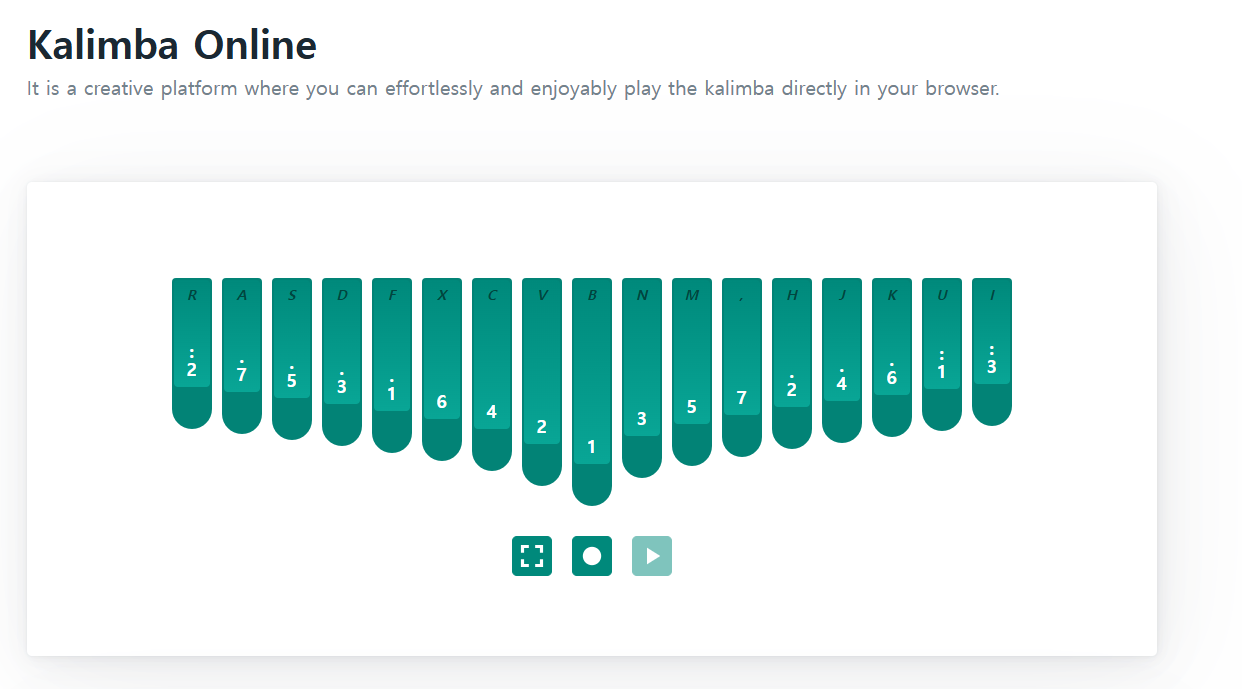The height and width of the screenshot is (689, 1242).
Task: Enter fullscreen mode with the expand icon
Action: tap(532, 556)
